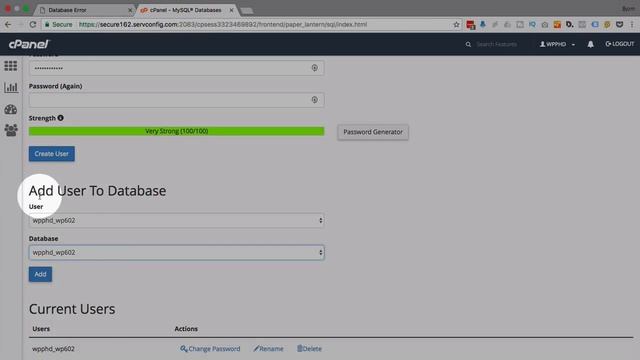Click the wpphd_wp602 entry in Current Users
This screenshot has height=360, width=640.
coord(53,349)
